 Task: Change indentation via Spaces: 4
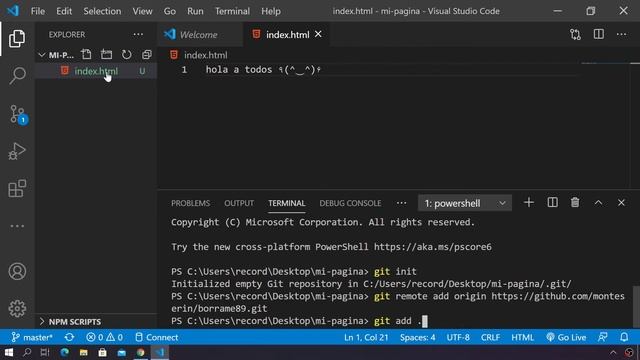(418, 338)
